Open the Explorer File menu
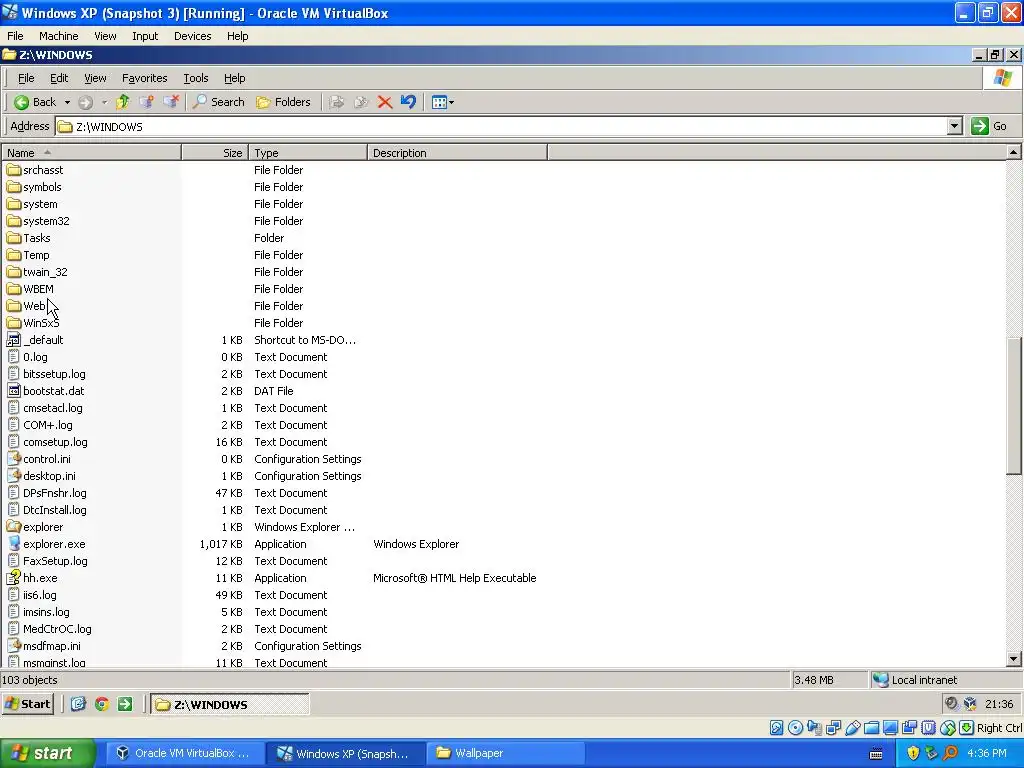The image size is (1024, 768). [26, 78]
